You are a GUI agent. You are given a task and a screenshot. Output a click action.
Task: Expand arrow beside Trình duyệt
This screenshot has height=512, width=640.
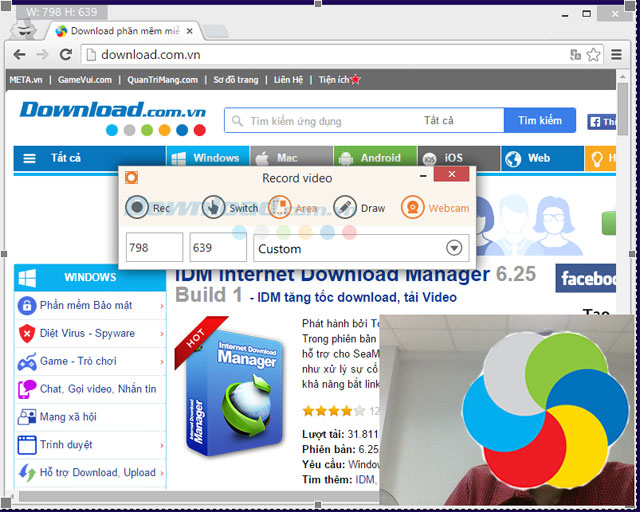click(x=162, y=445)
